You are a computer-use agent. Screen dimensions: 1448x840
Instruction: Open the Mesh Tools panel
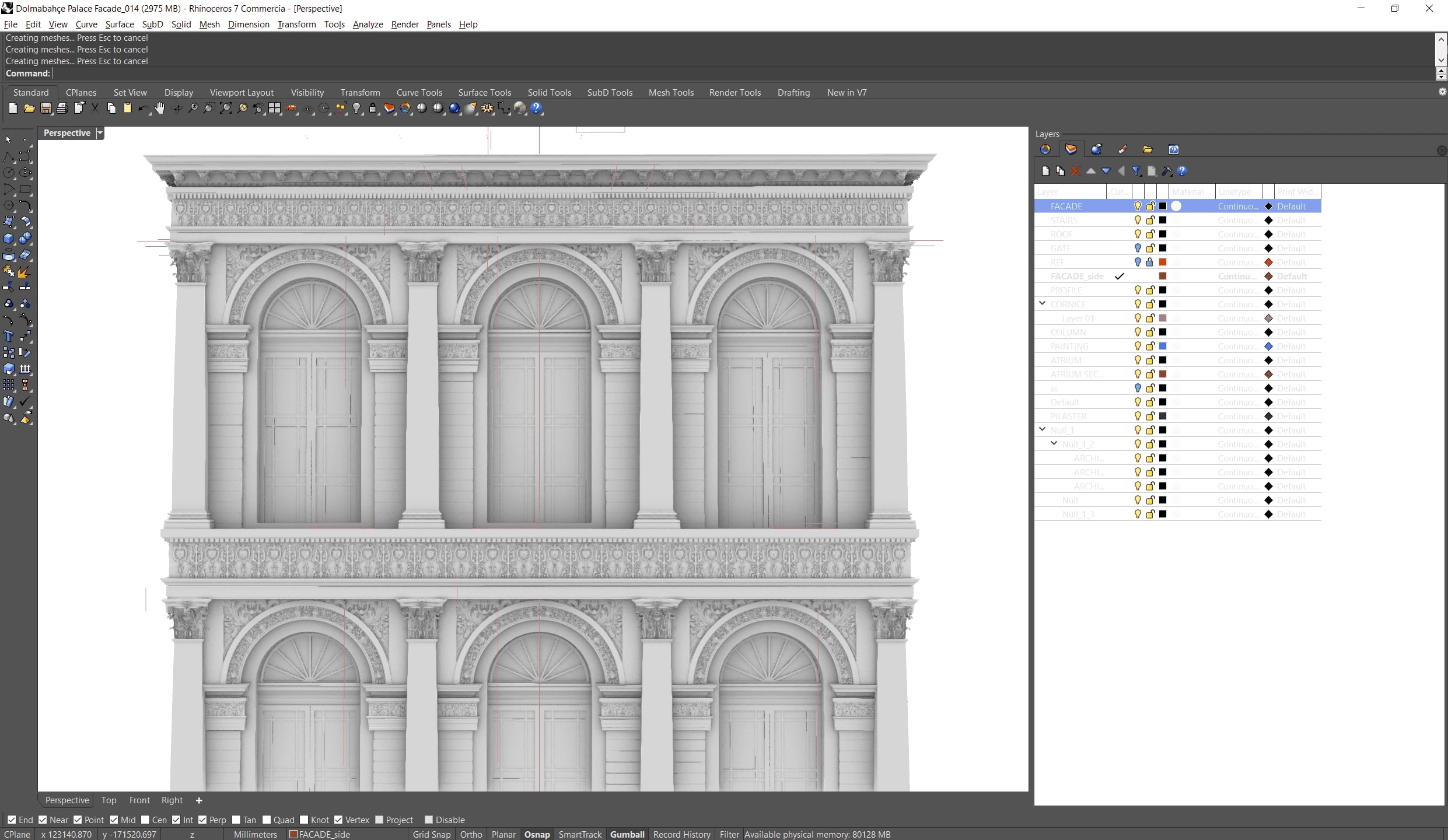[x=671, y=92]
